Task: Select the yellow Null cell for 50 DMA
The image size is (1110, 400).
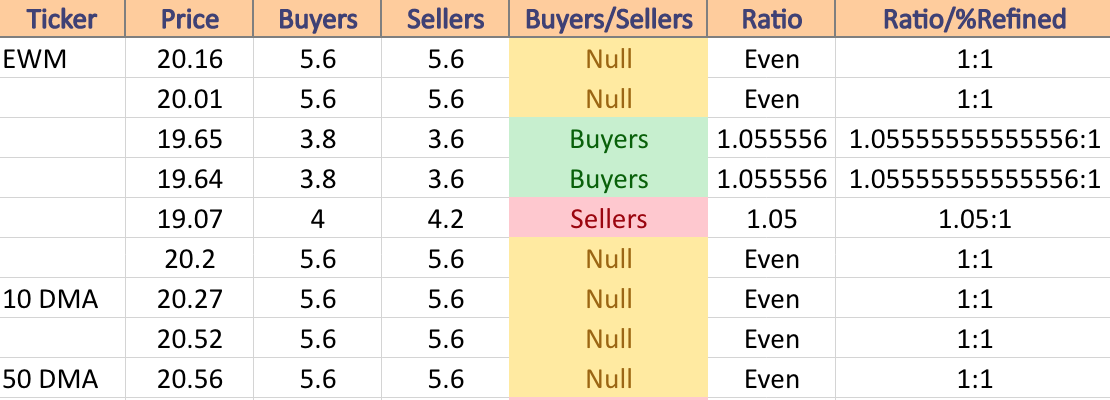Action: (x=608, y=378)
